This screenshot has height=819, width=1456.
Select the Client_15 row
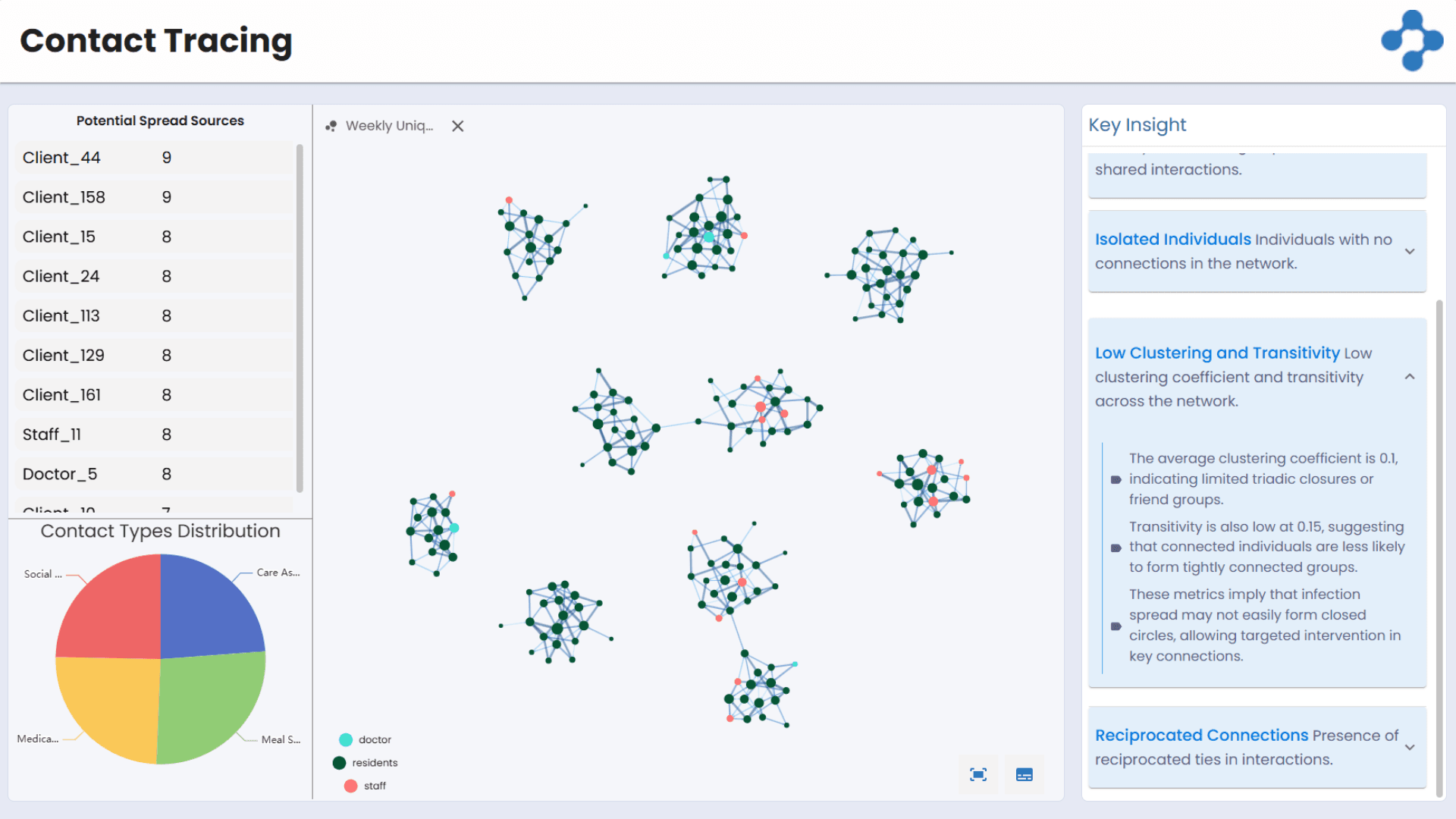click(154, 237)
